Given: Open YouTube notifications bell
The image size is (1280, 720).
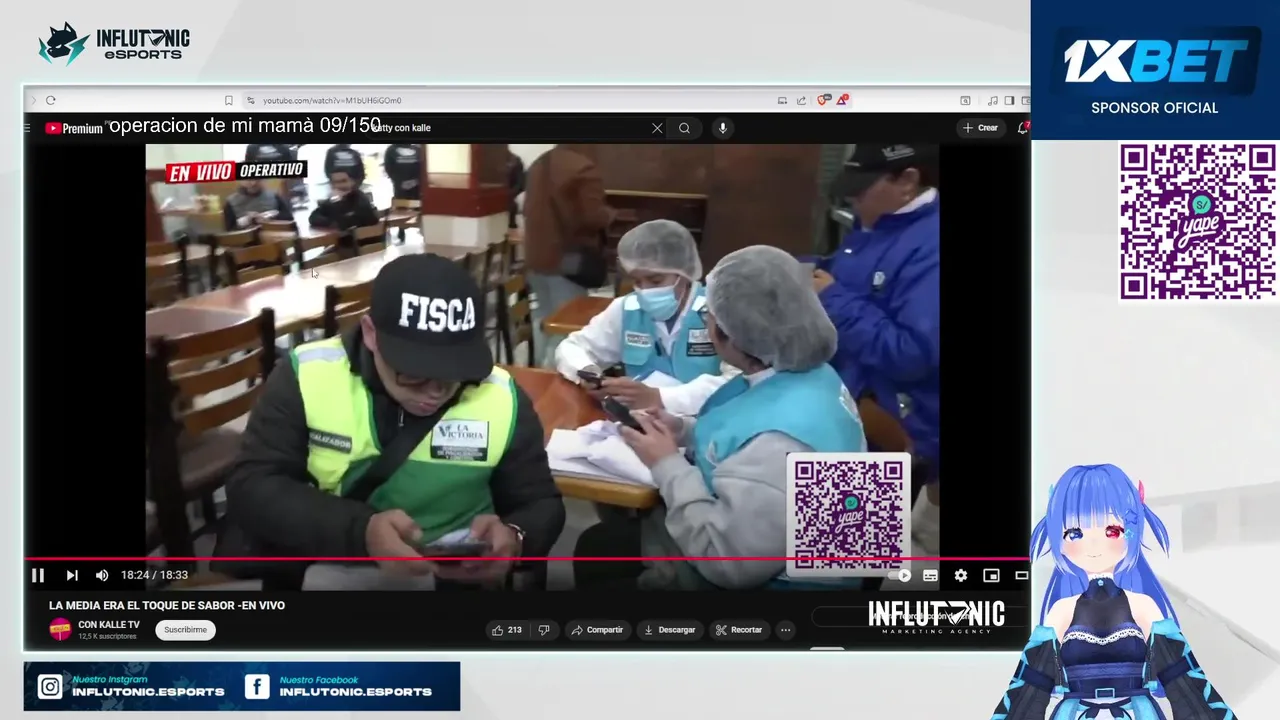Looking at the screenshot, I should point(1023,128).
